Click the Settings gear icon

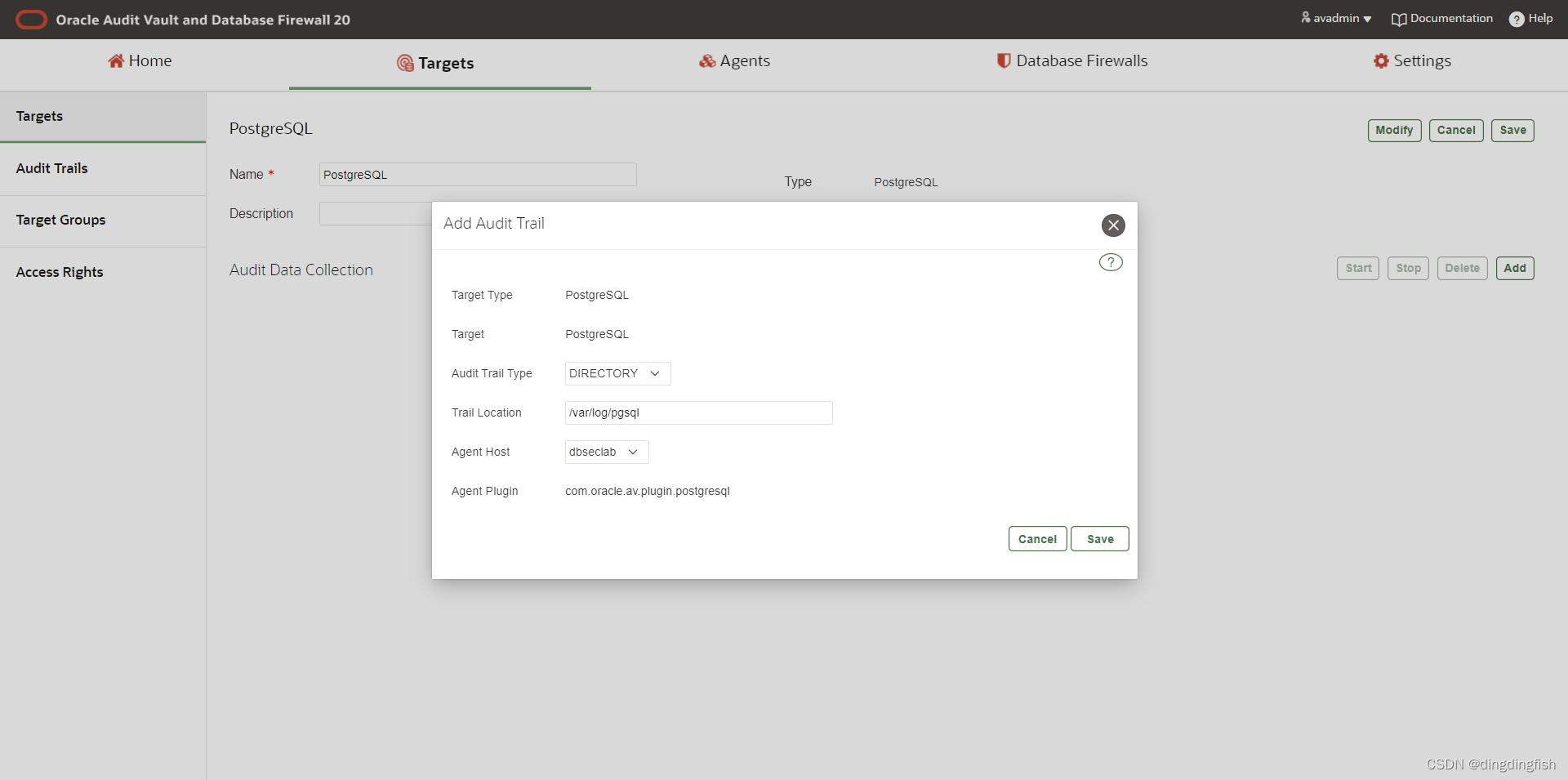point(1381,61)
